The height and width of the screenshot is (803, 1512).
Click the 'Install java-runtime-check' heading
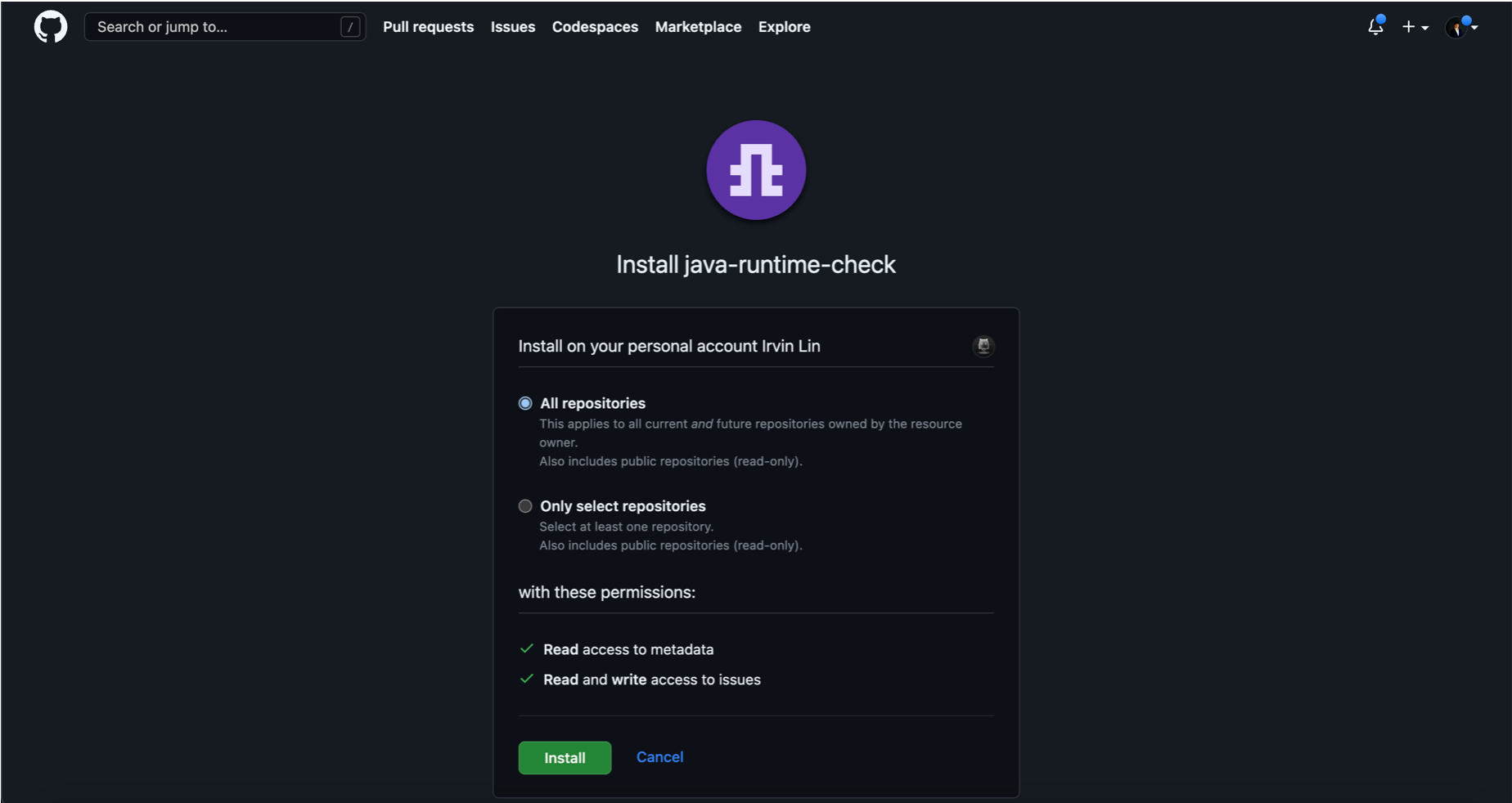coord(756,264)
